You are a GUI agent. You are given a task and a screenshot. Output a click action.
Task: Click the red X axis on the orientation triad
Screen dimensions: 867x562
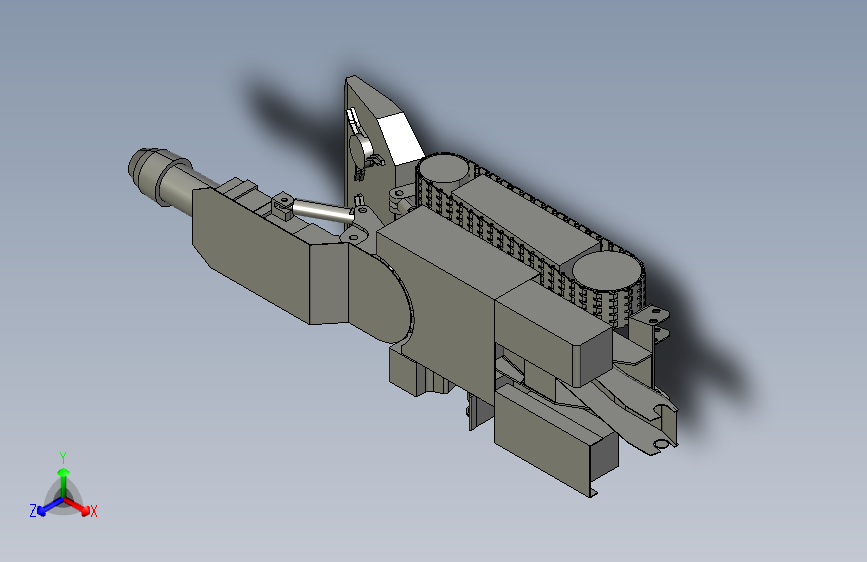tap(79, 506)
